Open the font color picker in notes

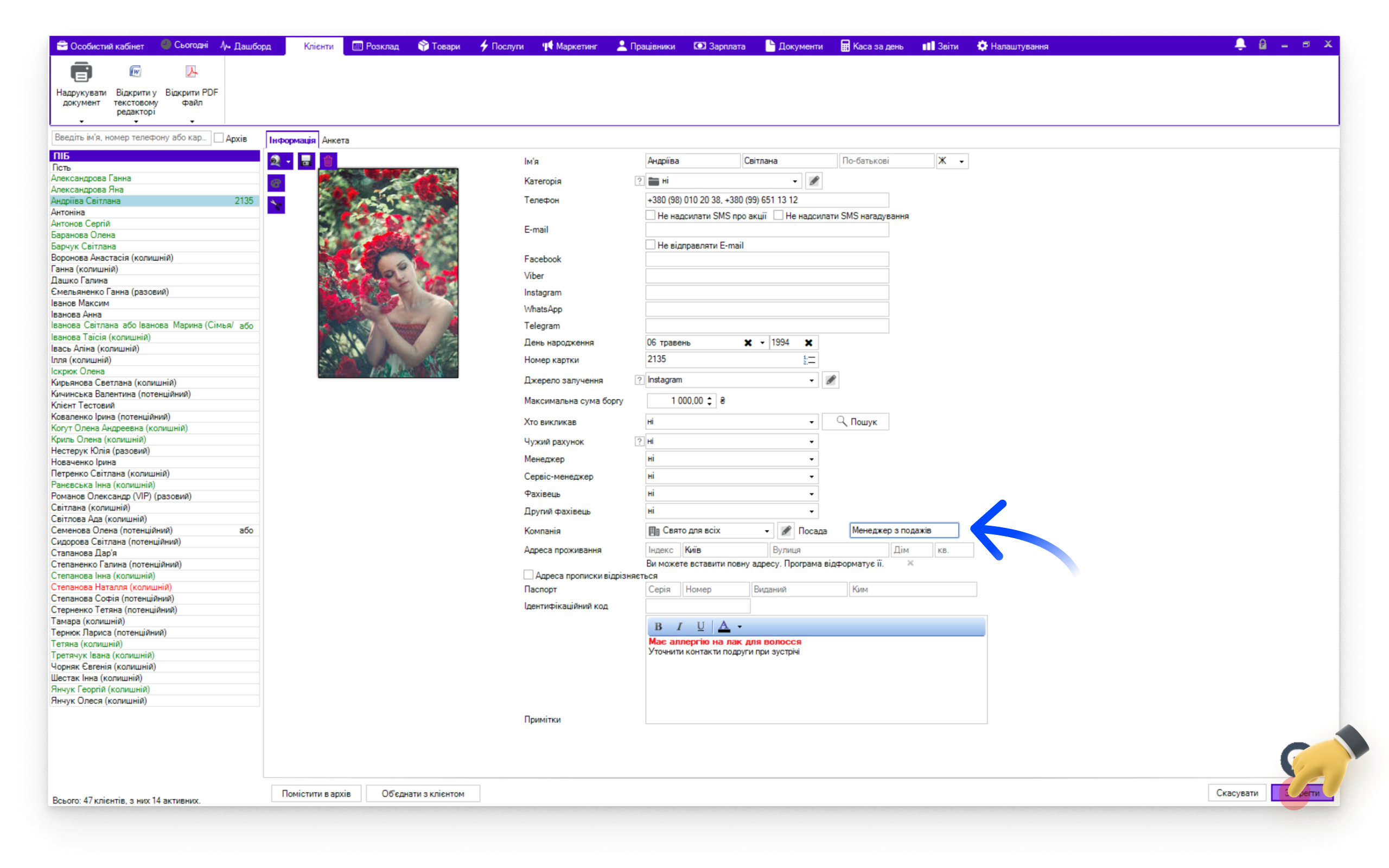coord(724,626)
